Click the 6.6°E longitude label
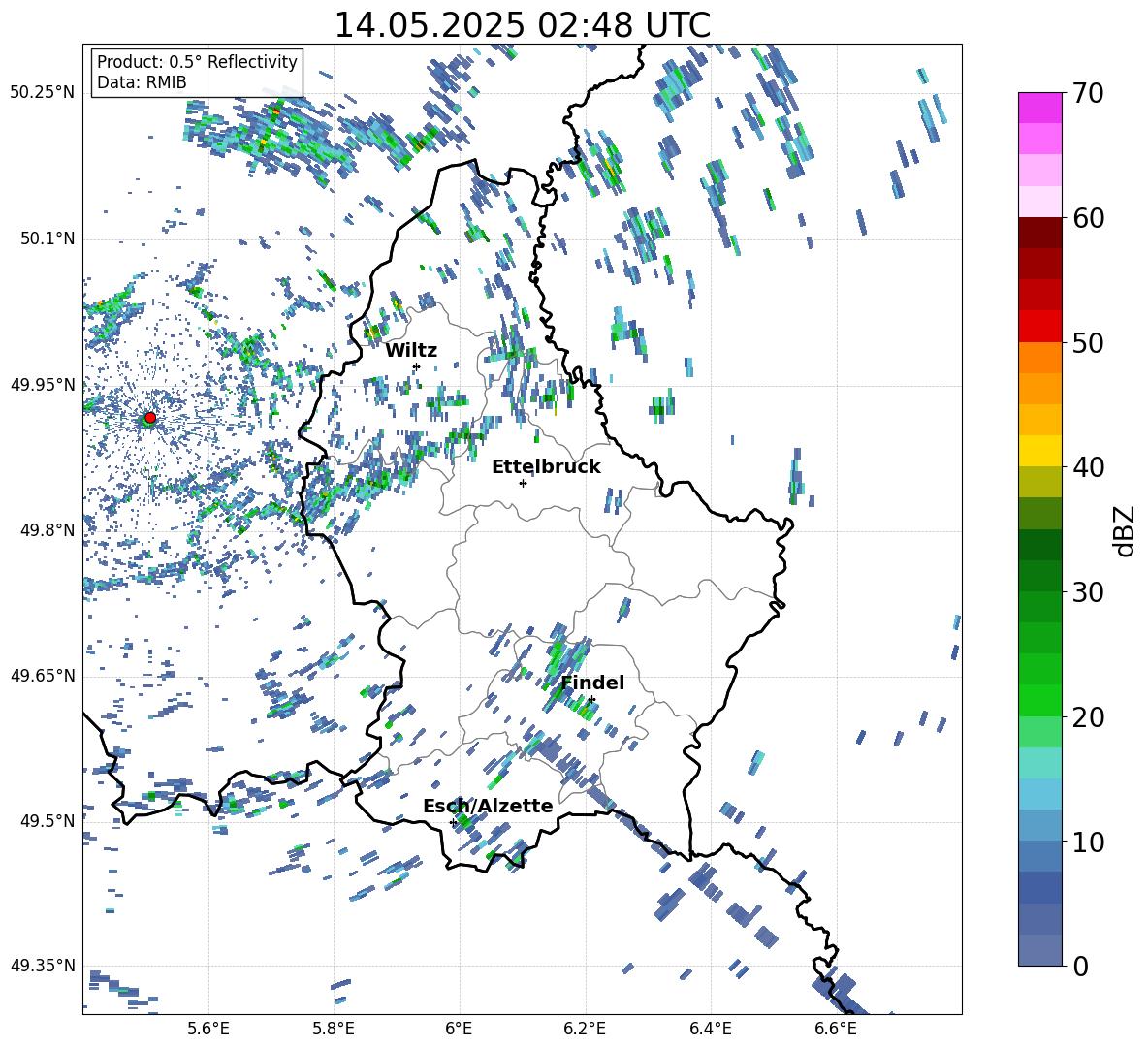1148x1048 pixels. [836, 1029]
